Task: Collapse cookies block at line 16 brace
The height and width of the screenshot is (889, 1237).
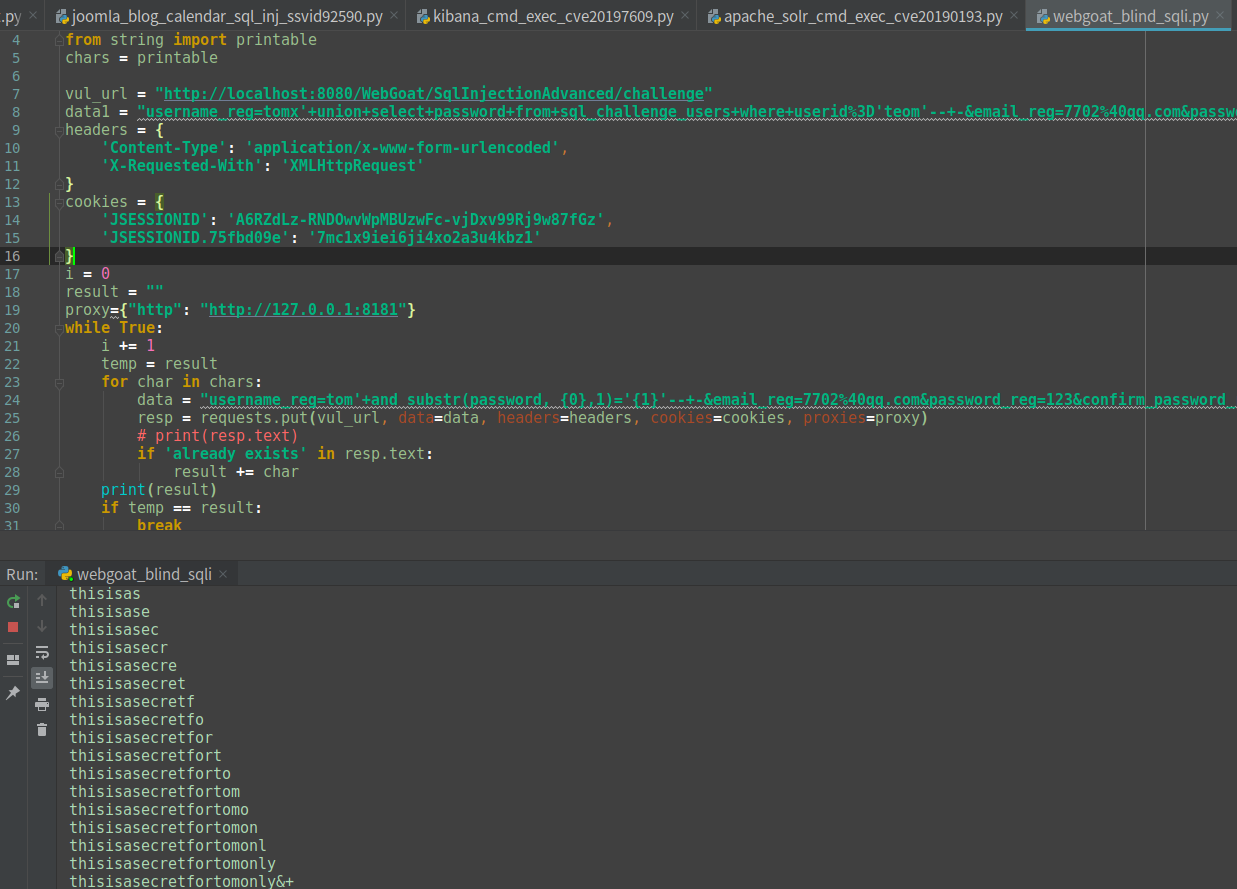Action: [x=58, y=256]
